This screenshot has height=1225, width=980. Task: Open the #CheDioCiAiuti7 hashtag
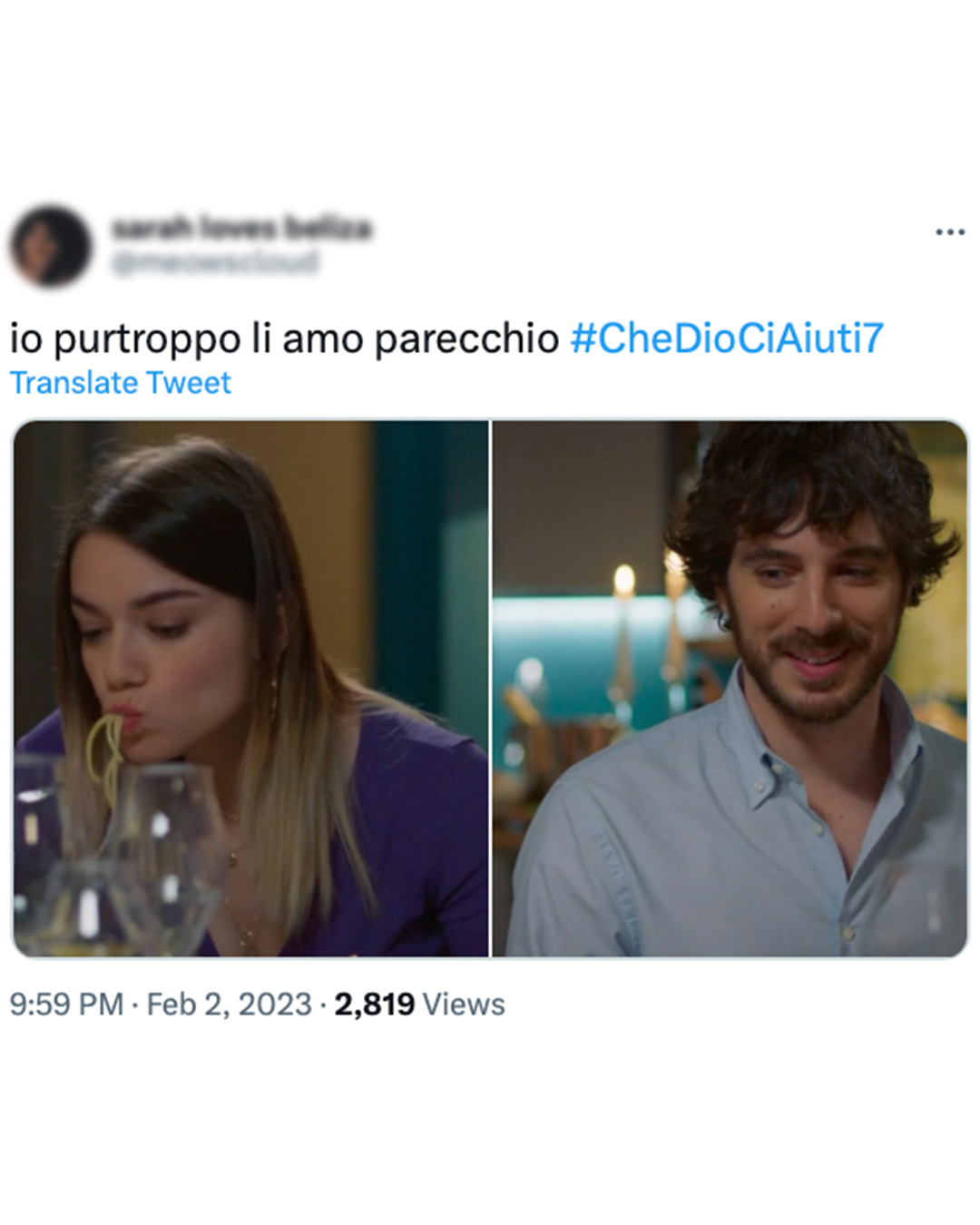tap(726, 338)
